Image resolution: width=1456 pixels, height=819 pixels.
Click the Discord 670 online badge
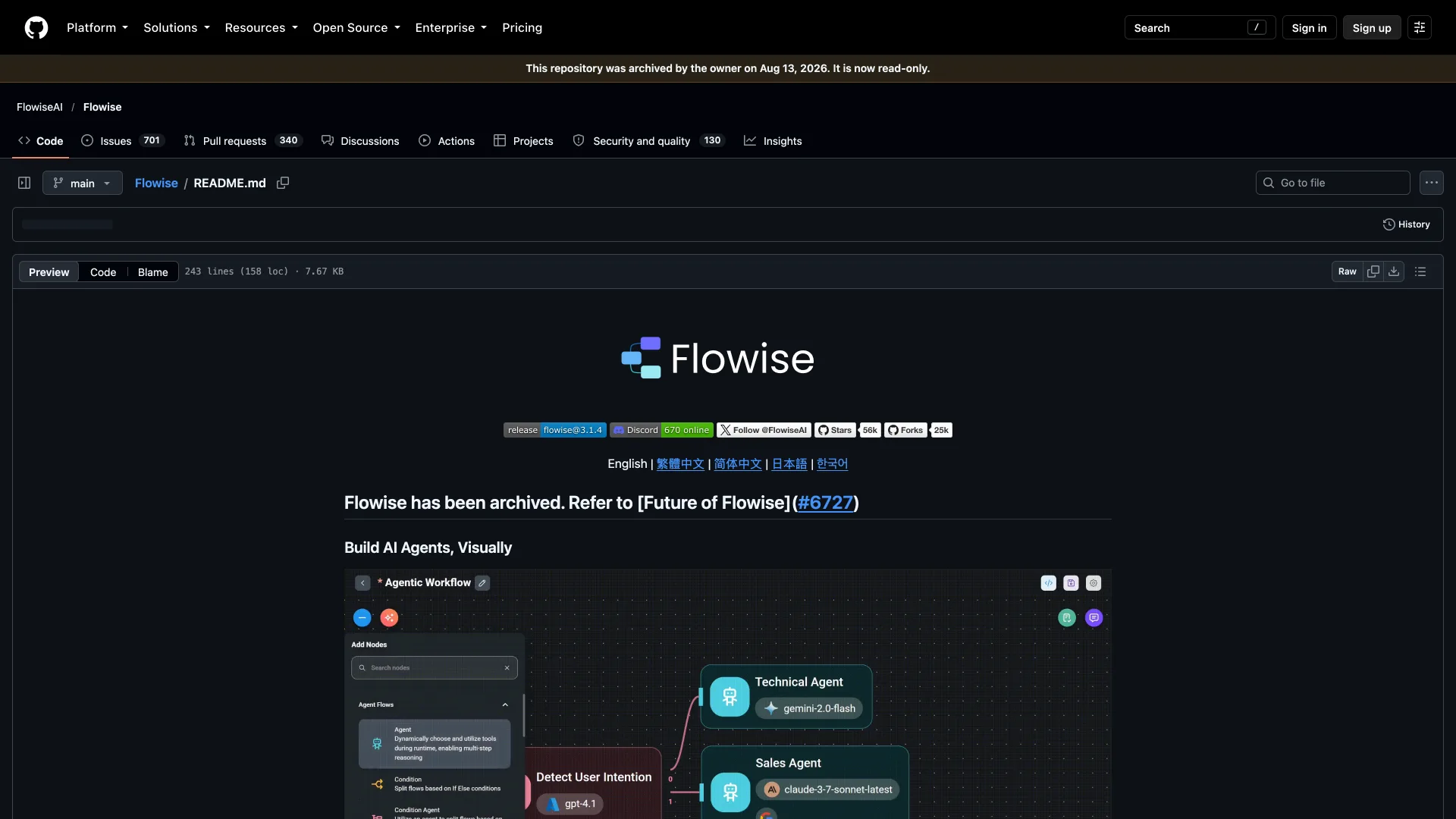(661, 430)
